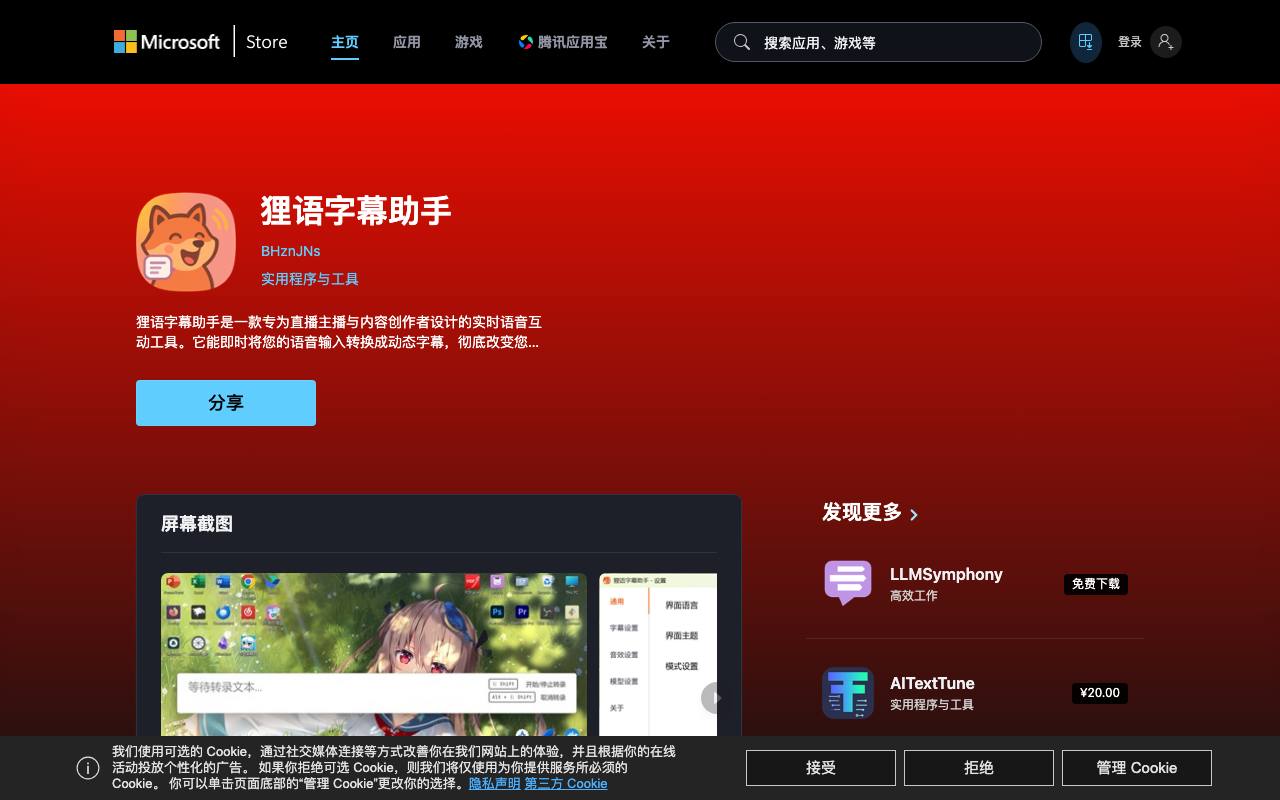Open the settings window screenshot thumbnail

coord(658,655)
